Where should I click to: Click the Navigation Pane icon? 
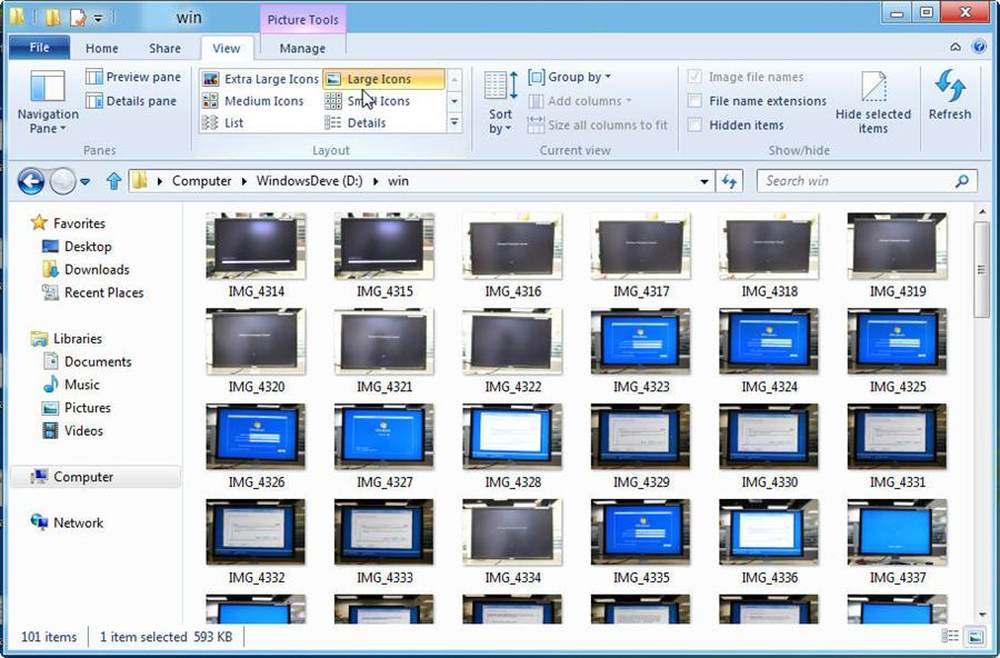47,88
